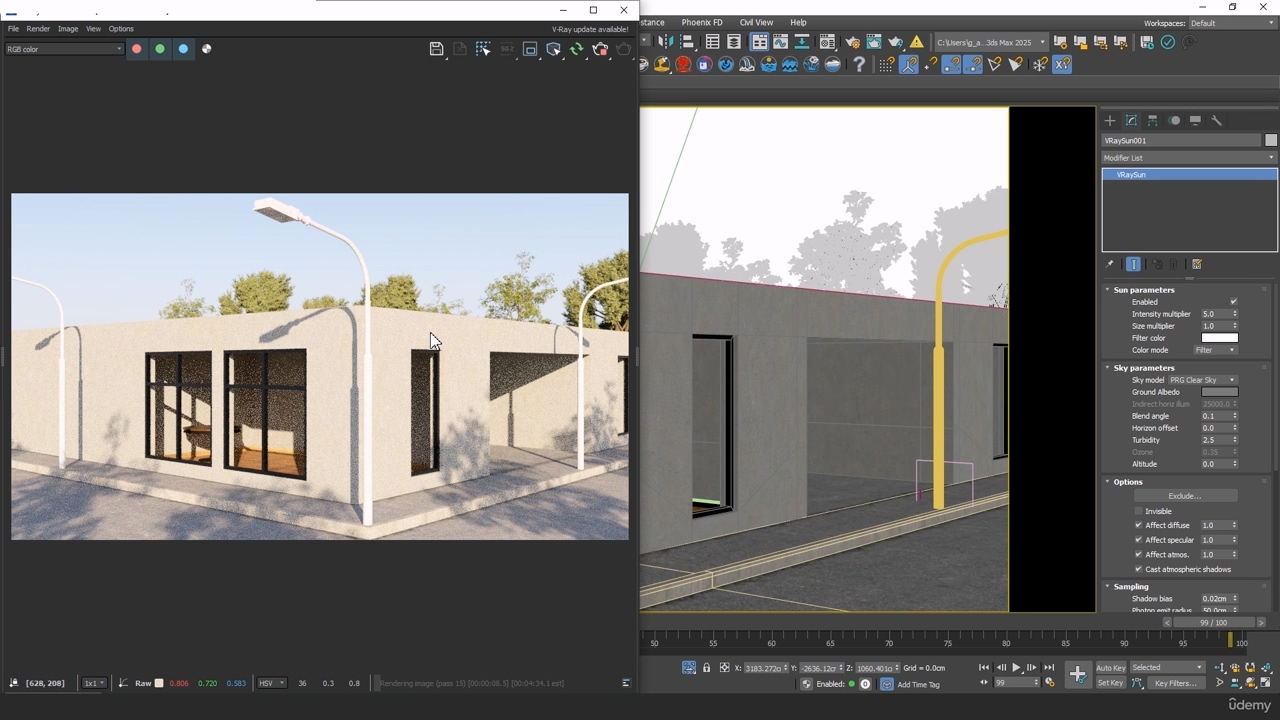Click the save image icon in V-Ray frame buffer
1280x720 pixels.
point(436,49)
